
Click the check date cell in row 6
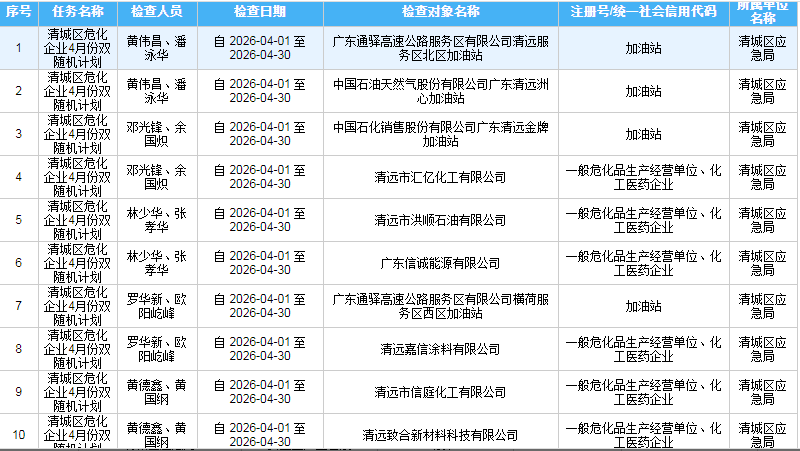pyautogui.click(x=259, y=263)
